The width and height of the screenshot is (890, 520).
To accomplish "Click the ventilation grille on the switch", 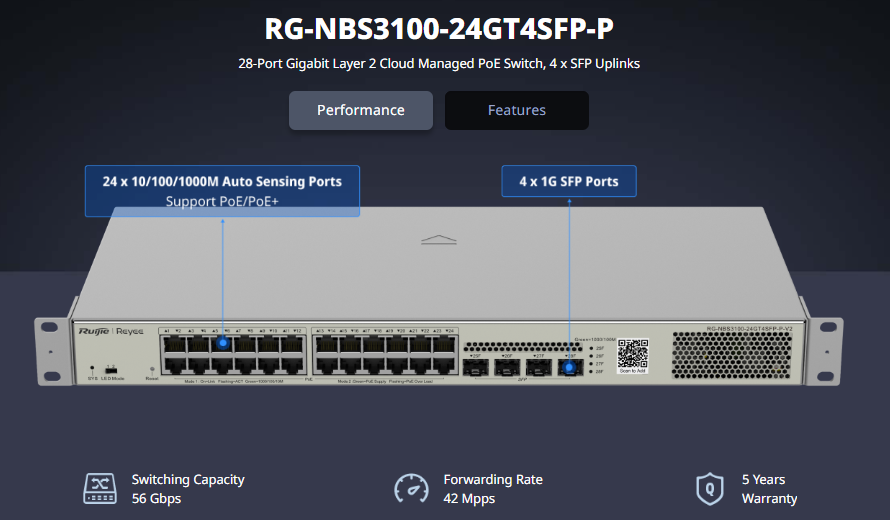I will pos(732,355).
